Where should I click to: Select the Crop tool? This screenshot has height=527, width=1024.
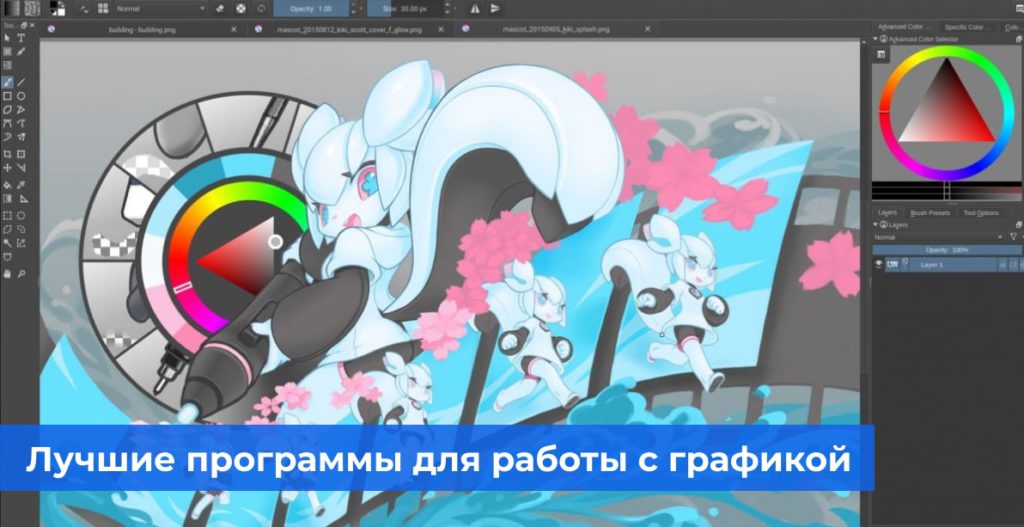(7, 154)
